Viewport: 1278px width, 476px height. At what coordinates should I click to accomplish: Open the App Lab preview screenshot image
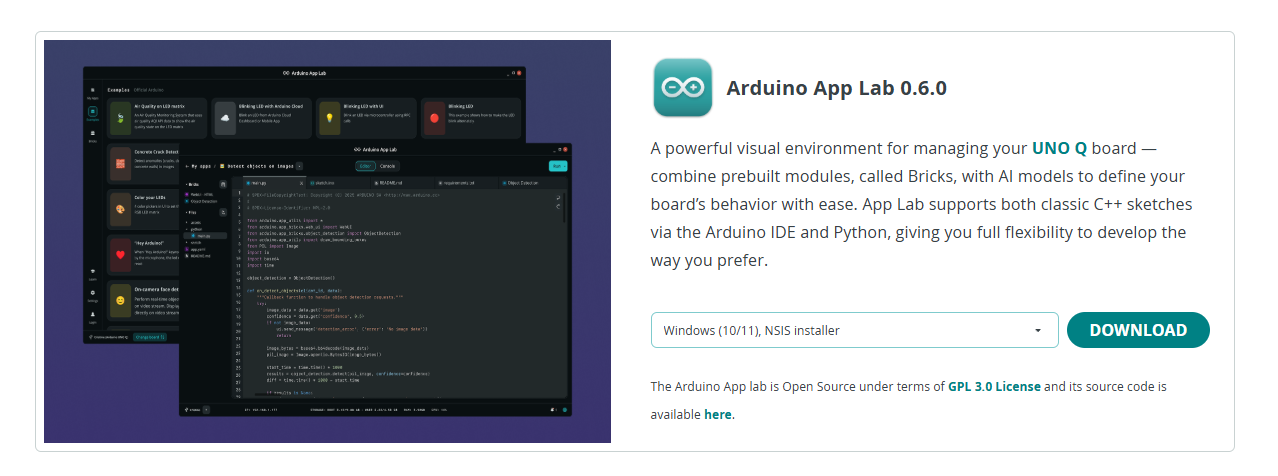327,241
